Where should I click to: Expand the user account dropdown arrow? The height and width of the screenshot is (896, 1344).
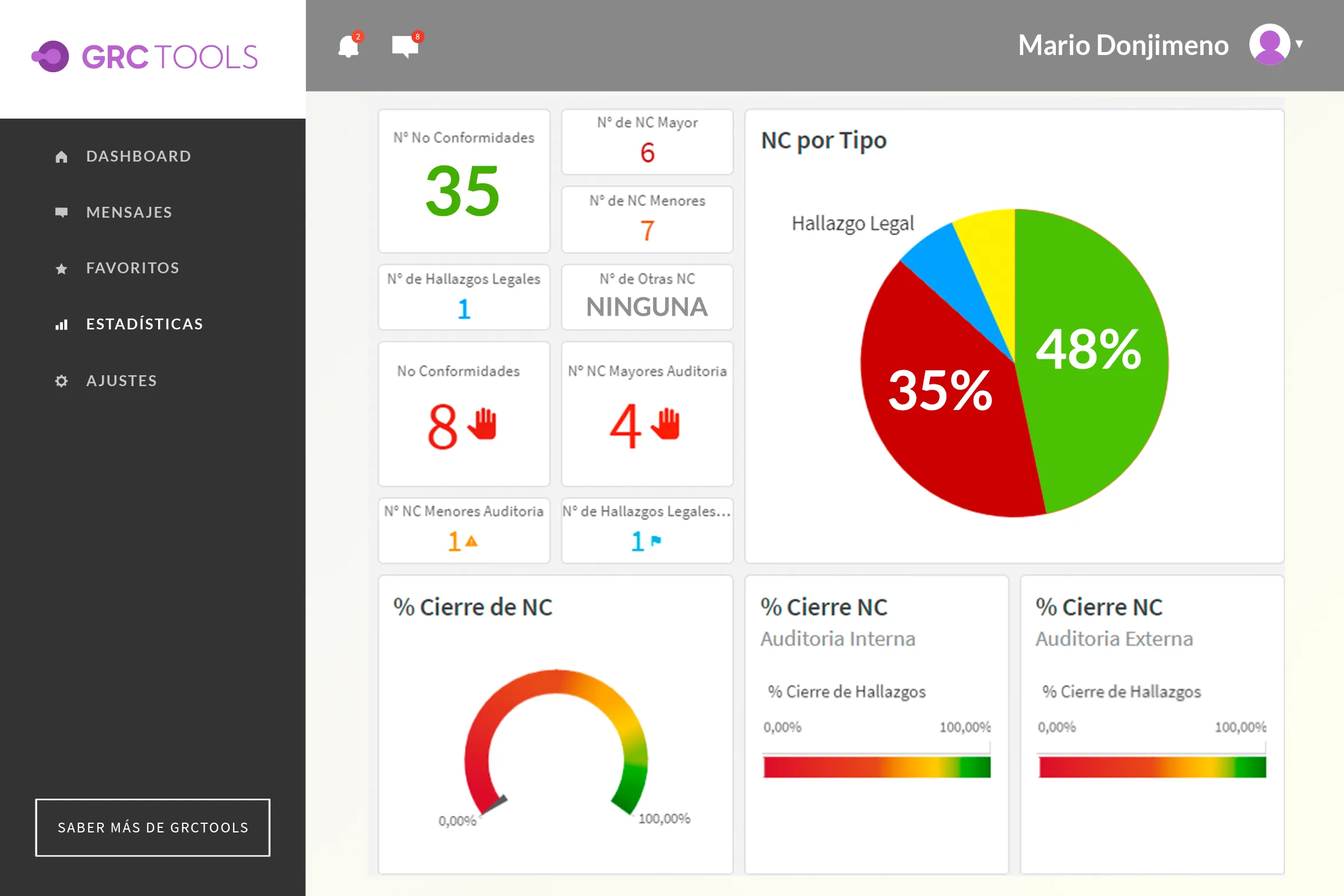click(1299, 44)
